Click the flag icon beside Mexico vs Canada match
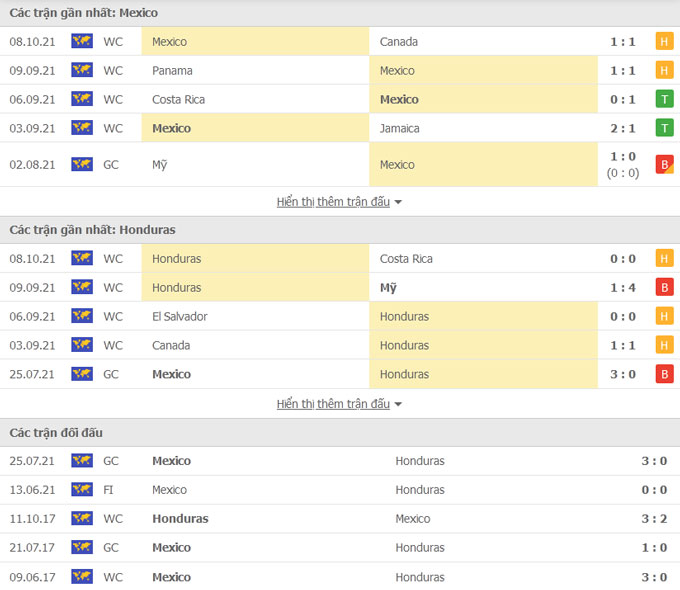The width and height of the screenshot is (680, 590). point(82,42)
